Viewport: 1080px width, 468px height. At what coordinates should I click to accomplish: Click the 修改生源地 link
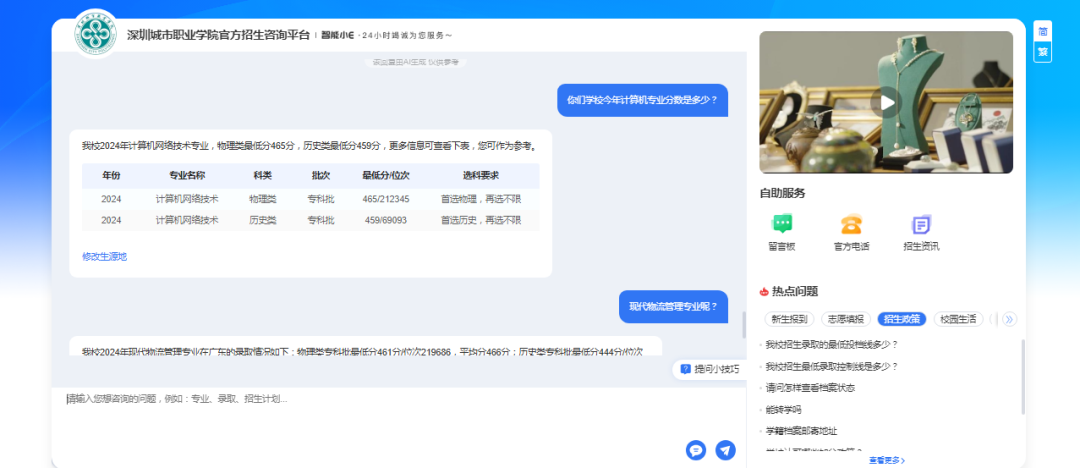[105, 257]
